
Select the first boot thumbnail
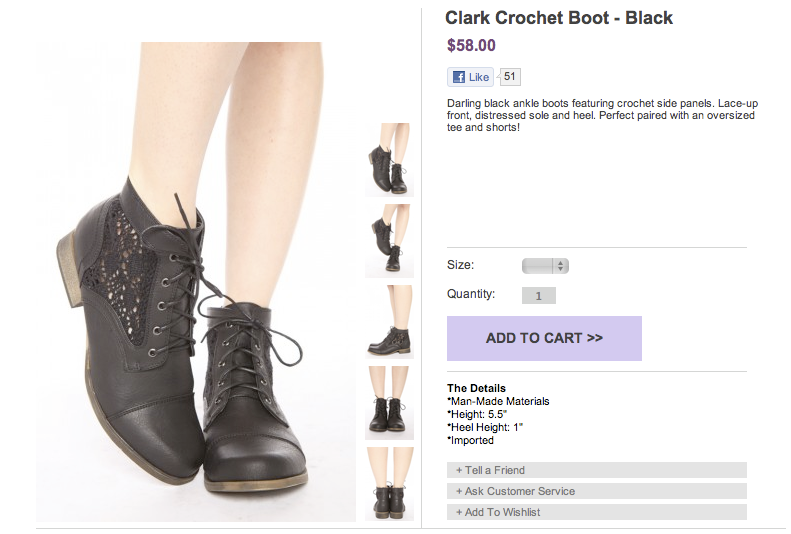[x=389, y=159]
